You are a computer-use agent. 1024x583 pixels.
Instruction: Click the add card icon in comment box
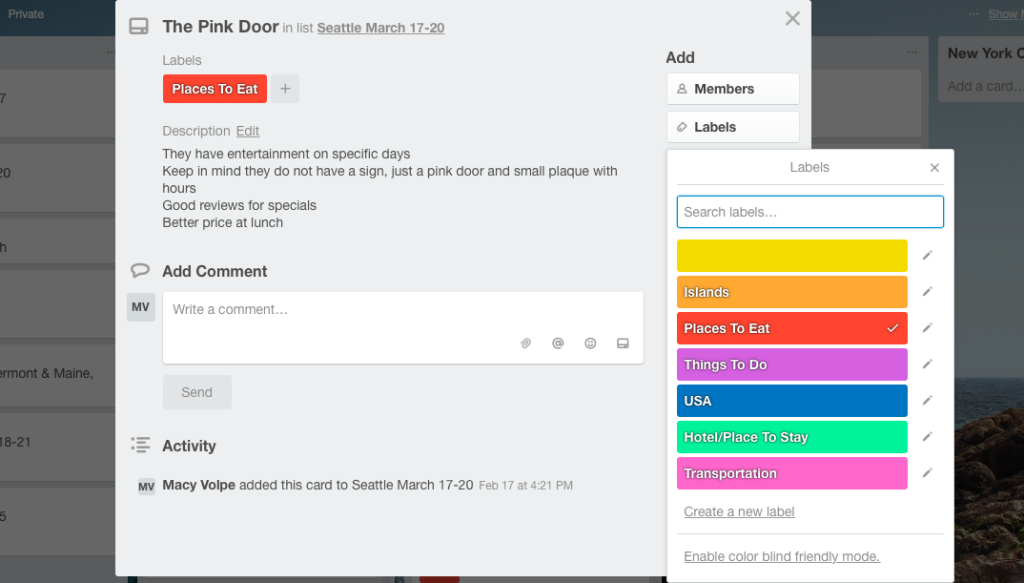[623, 343]
